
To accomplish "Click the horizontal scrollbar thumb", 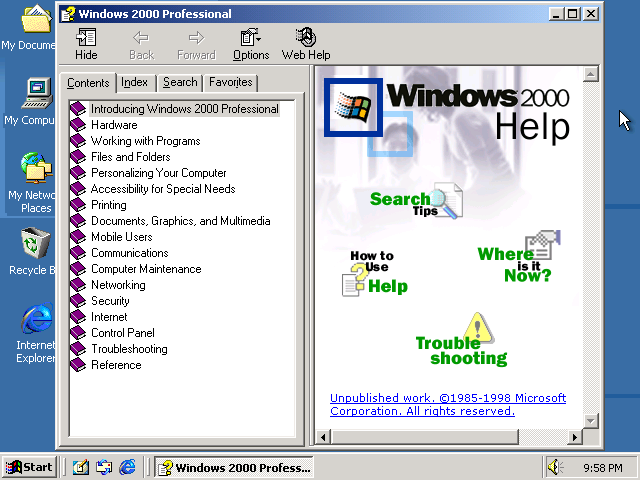I will pos(424,437).
